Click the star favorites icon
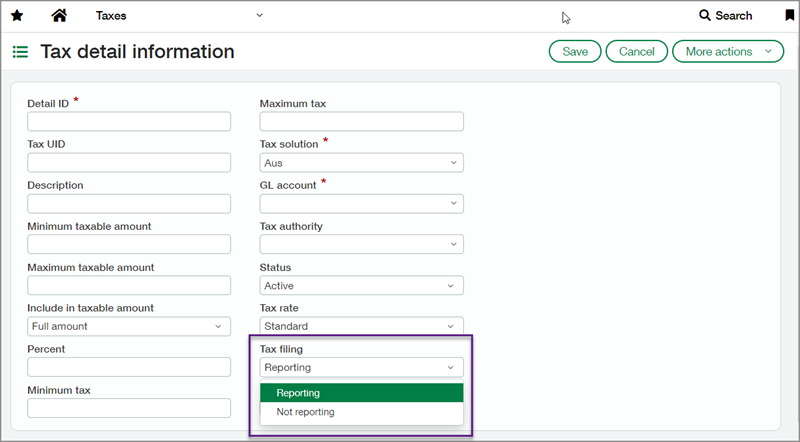 16,16
